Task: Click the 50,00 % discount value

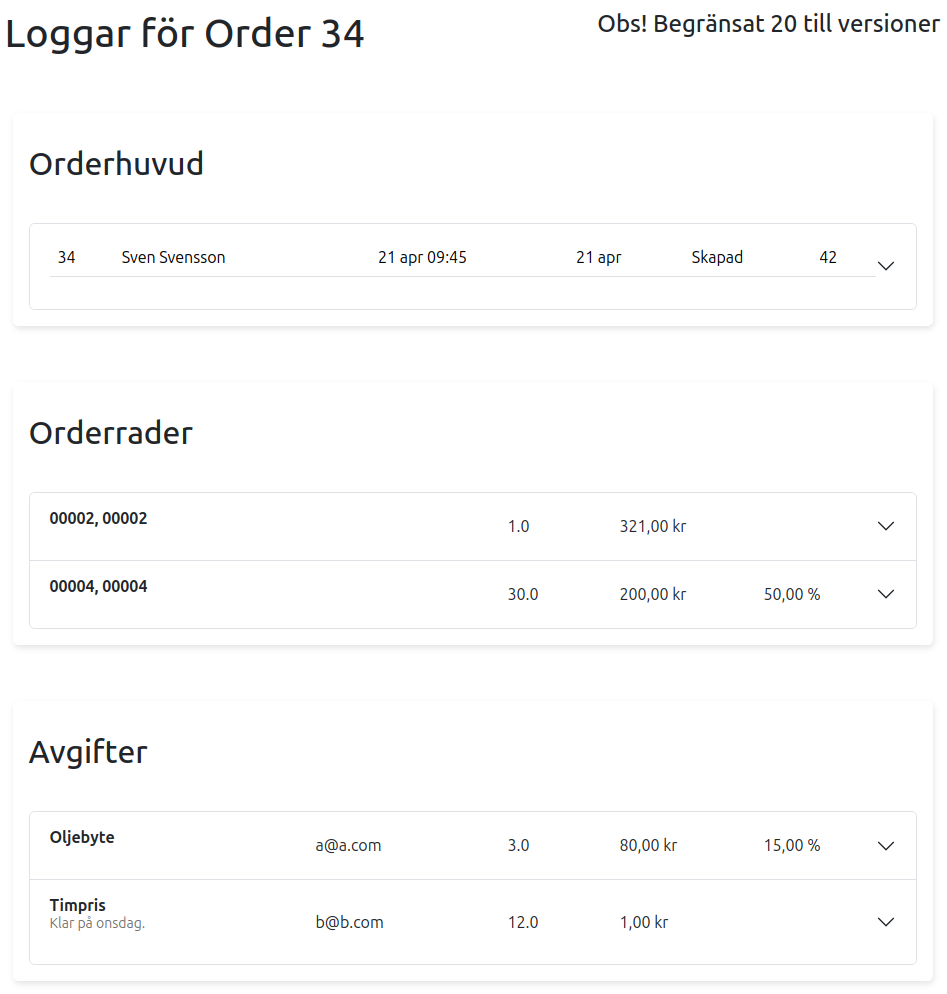Action: pyautogui.click(x=791, y=594)
